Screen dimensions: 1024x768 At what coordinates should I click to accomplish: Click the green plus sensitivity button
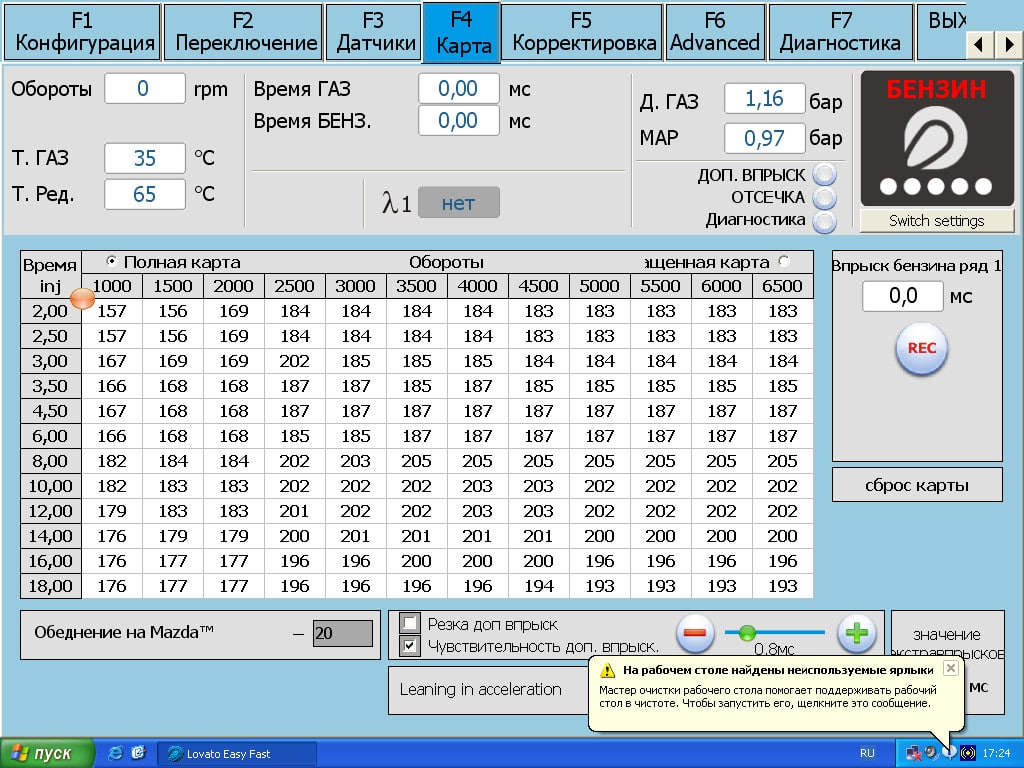[856, 632]
